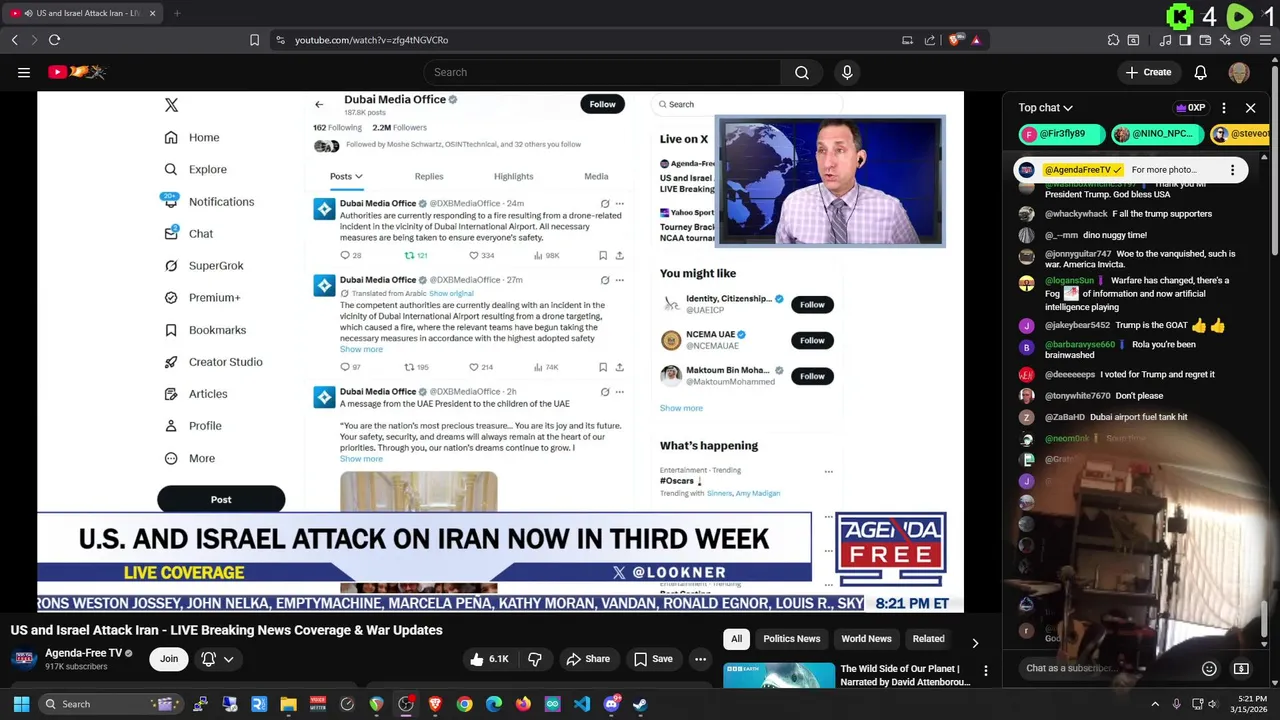Reload the page in browser toolbar
This screenshot has width=1280, height=720.
[54, 40]
